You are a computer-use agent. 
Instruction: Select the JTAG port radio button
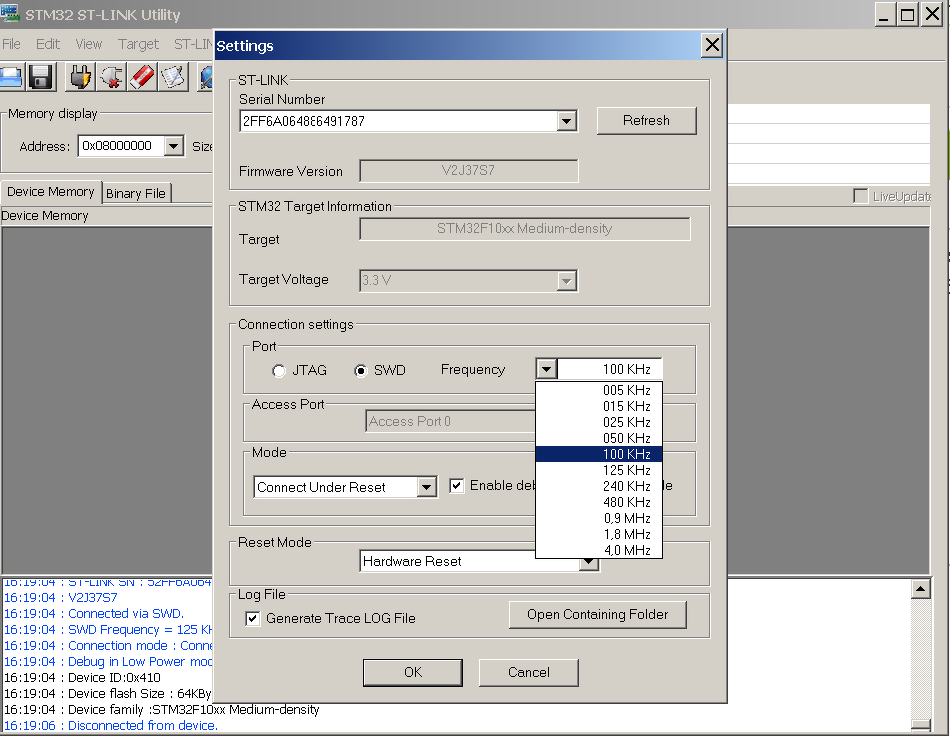pyautogui.click(x=279, y=371)
